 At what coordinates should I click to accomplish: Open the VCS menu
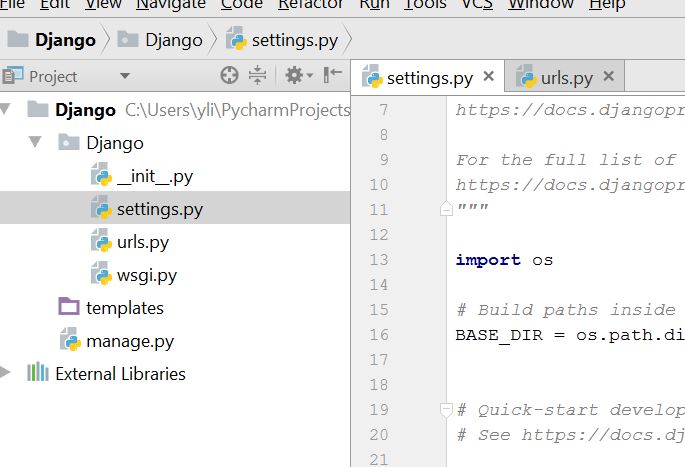pos(477,4)
